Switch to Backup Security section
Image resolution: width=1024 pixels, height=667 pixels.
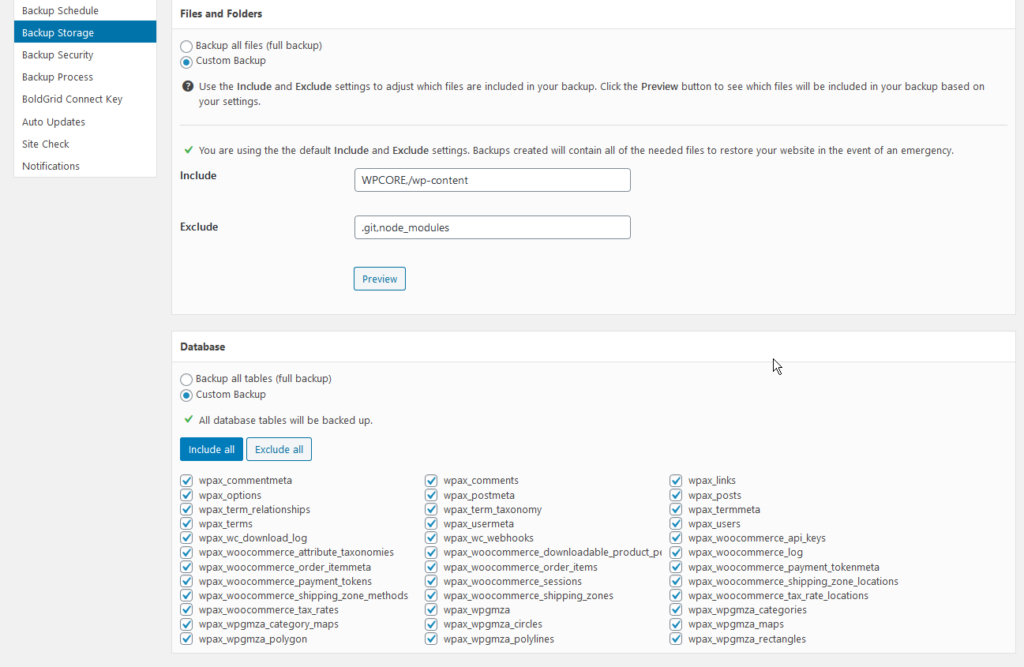point(58,55)
